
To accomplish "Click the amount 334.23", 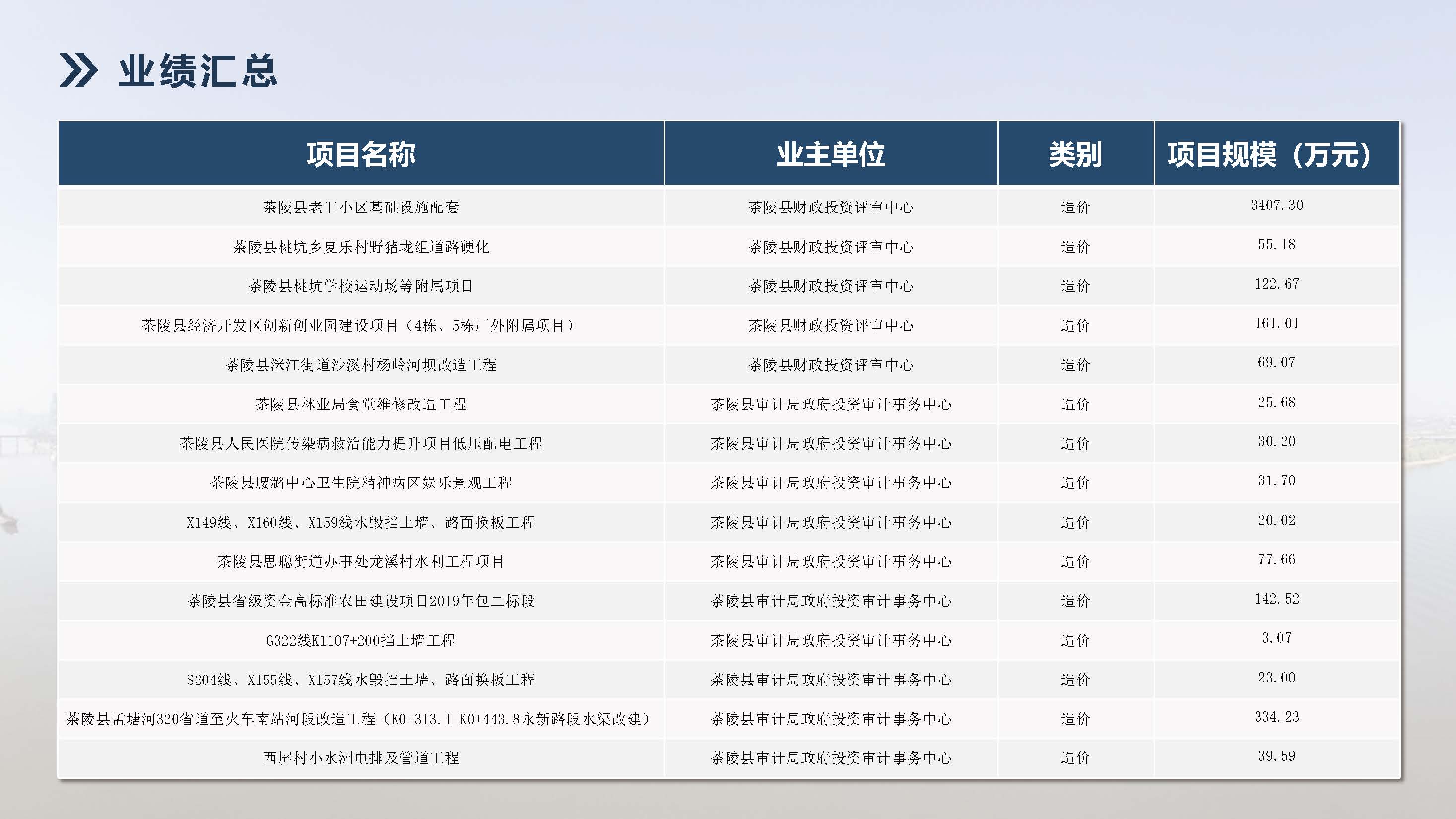I will point(1277,717).
